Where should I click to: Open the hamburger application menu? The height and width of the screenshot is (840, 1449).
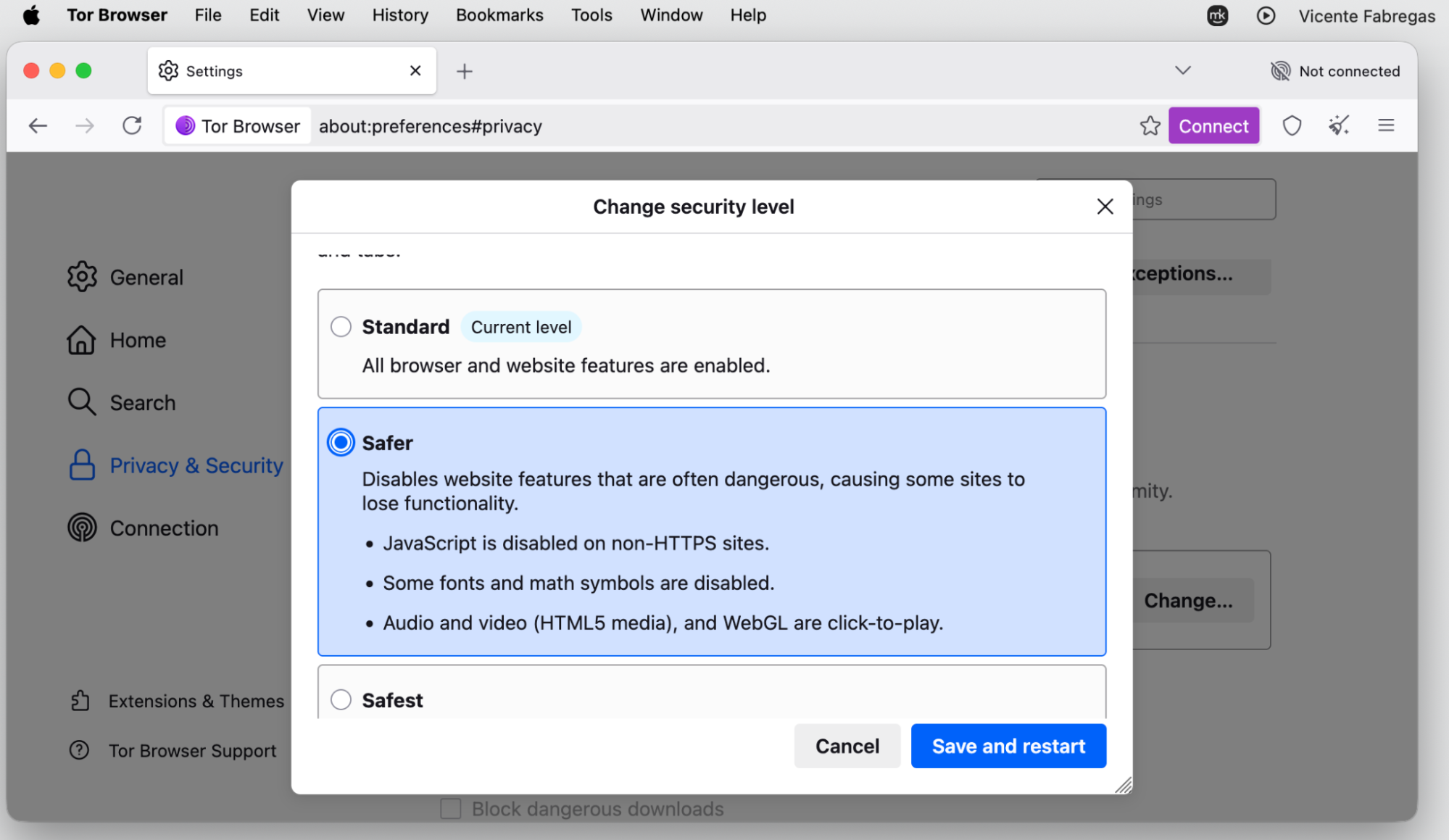[1386, 126]
